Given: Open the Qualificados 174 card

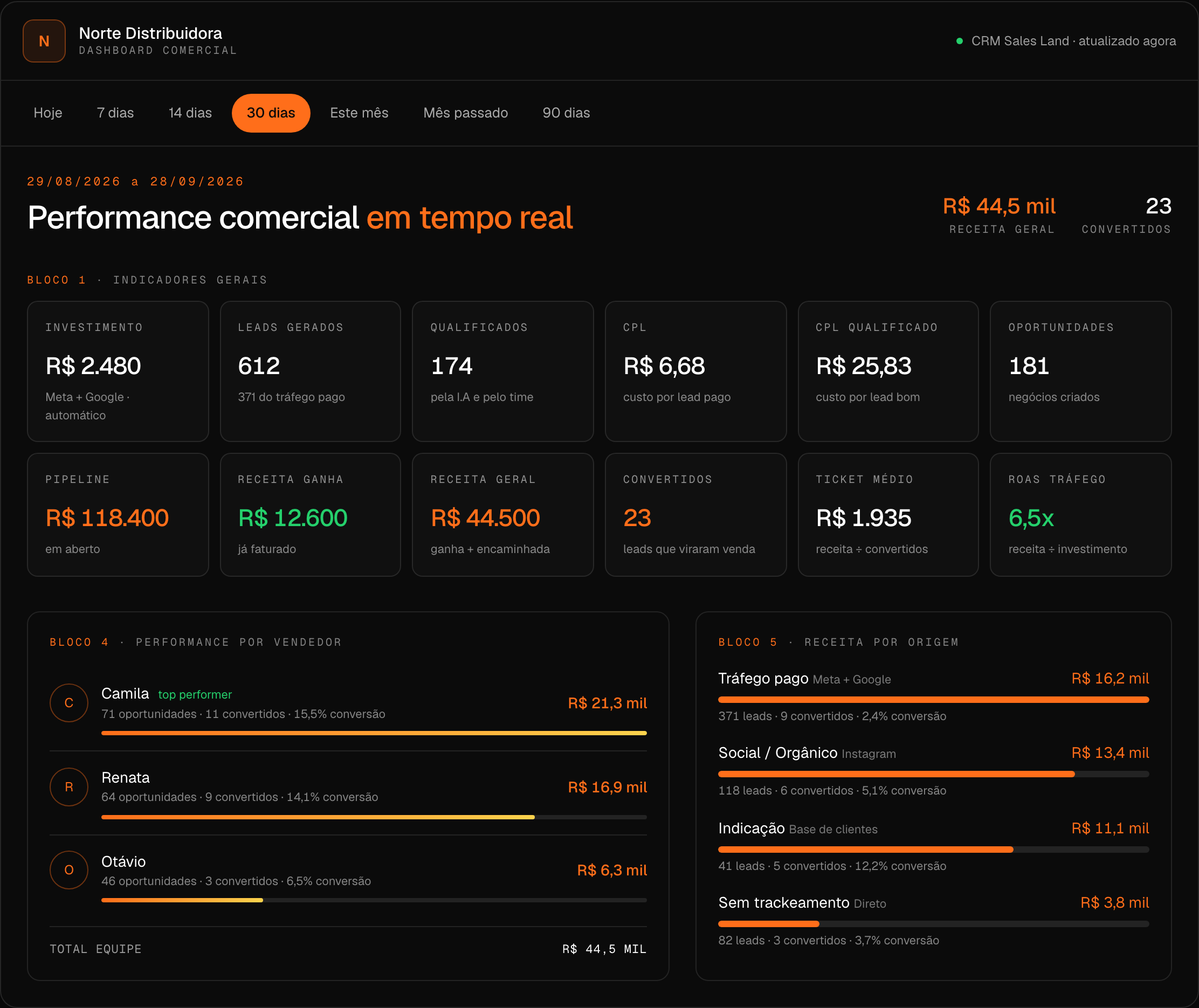Looking at the screenshot, I should pos(503,371).
